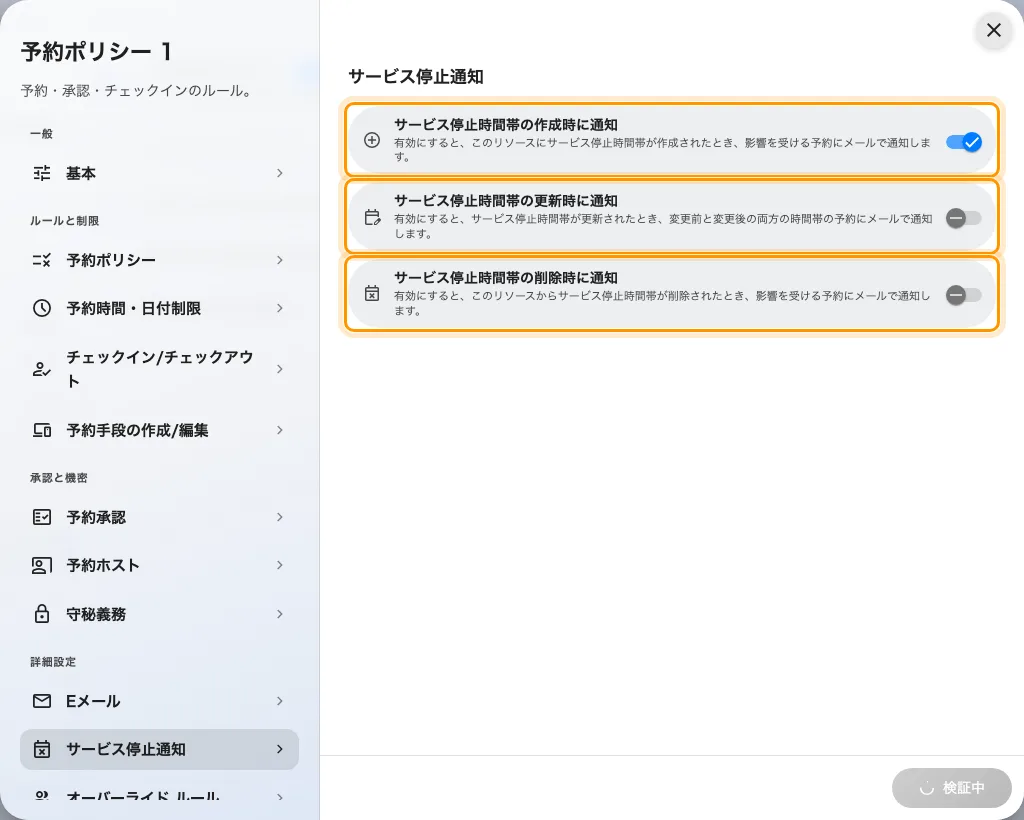Disable サービス停止時間帯の作成時に通知 toggle
The height and width of the screenshot is (820, 1024).
964,142
